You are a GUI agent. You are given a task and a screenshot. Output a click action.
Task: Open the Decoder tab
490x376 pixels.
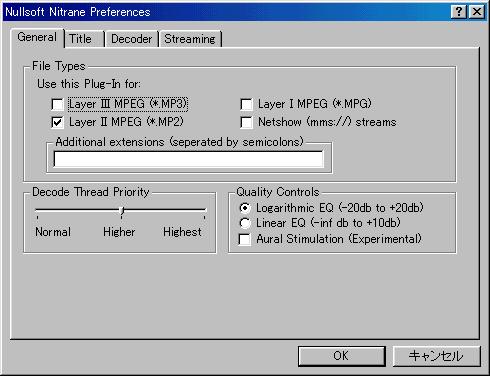point(131,39)
